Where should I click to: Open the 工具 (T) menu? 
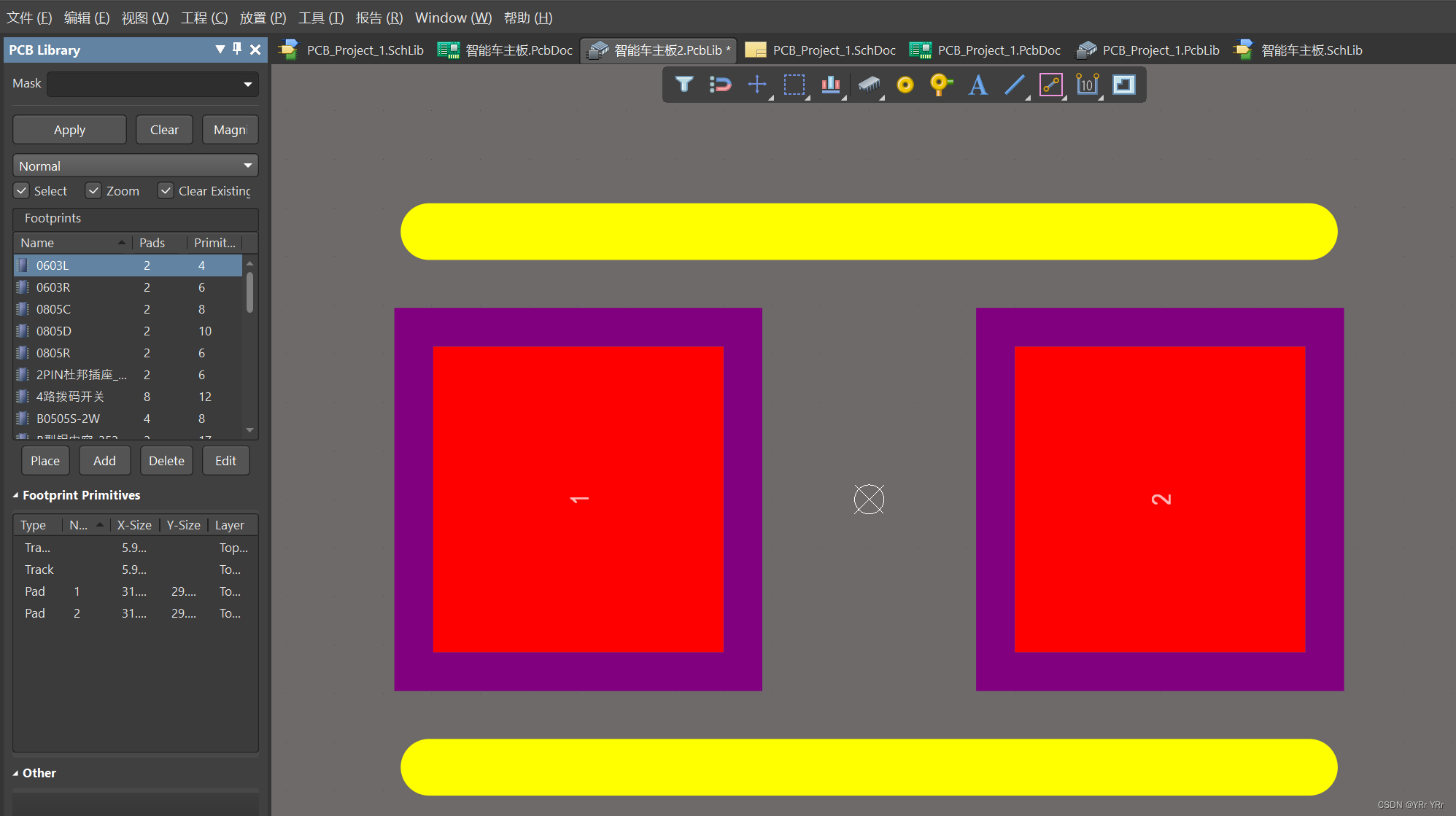320,18
